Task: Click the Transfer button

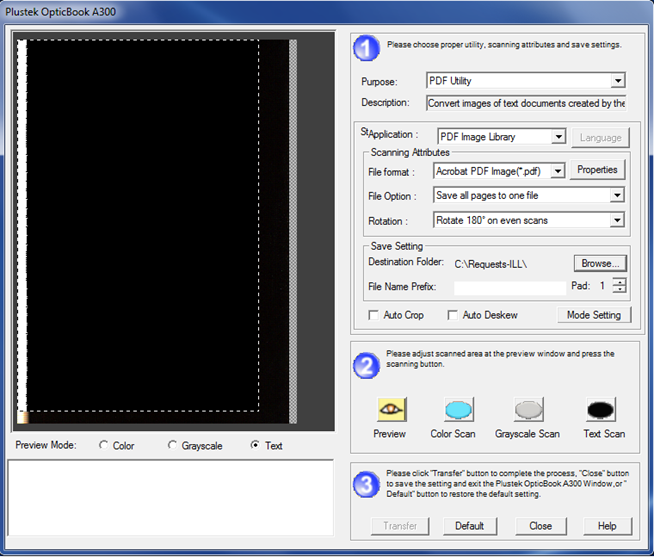Action: (x=400, y=526)
